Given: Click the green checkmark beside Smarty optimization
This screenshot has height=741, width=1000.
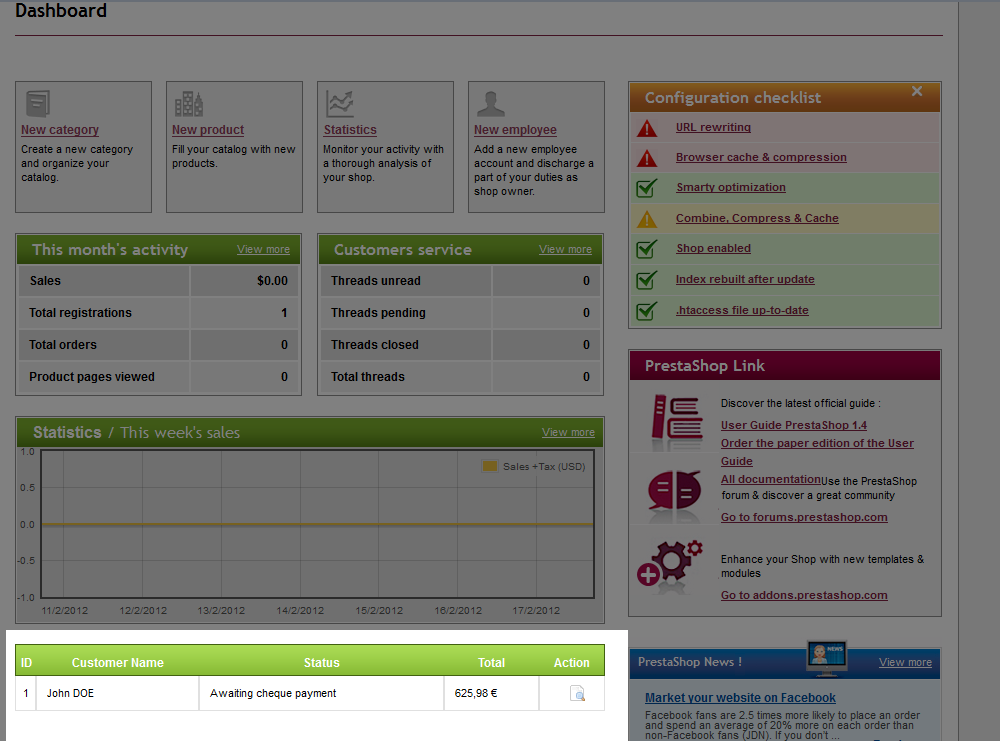Looking at the screenshot, I should click(x=647, y=188).
